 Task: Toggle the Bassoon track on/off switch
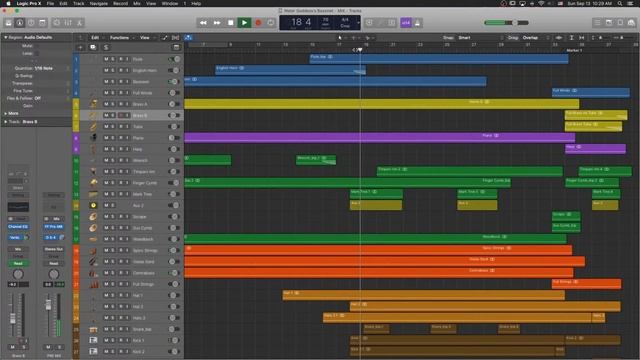coord(174,82)
